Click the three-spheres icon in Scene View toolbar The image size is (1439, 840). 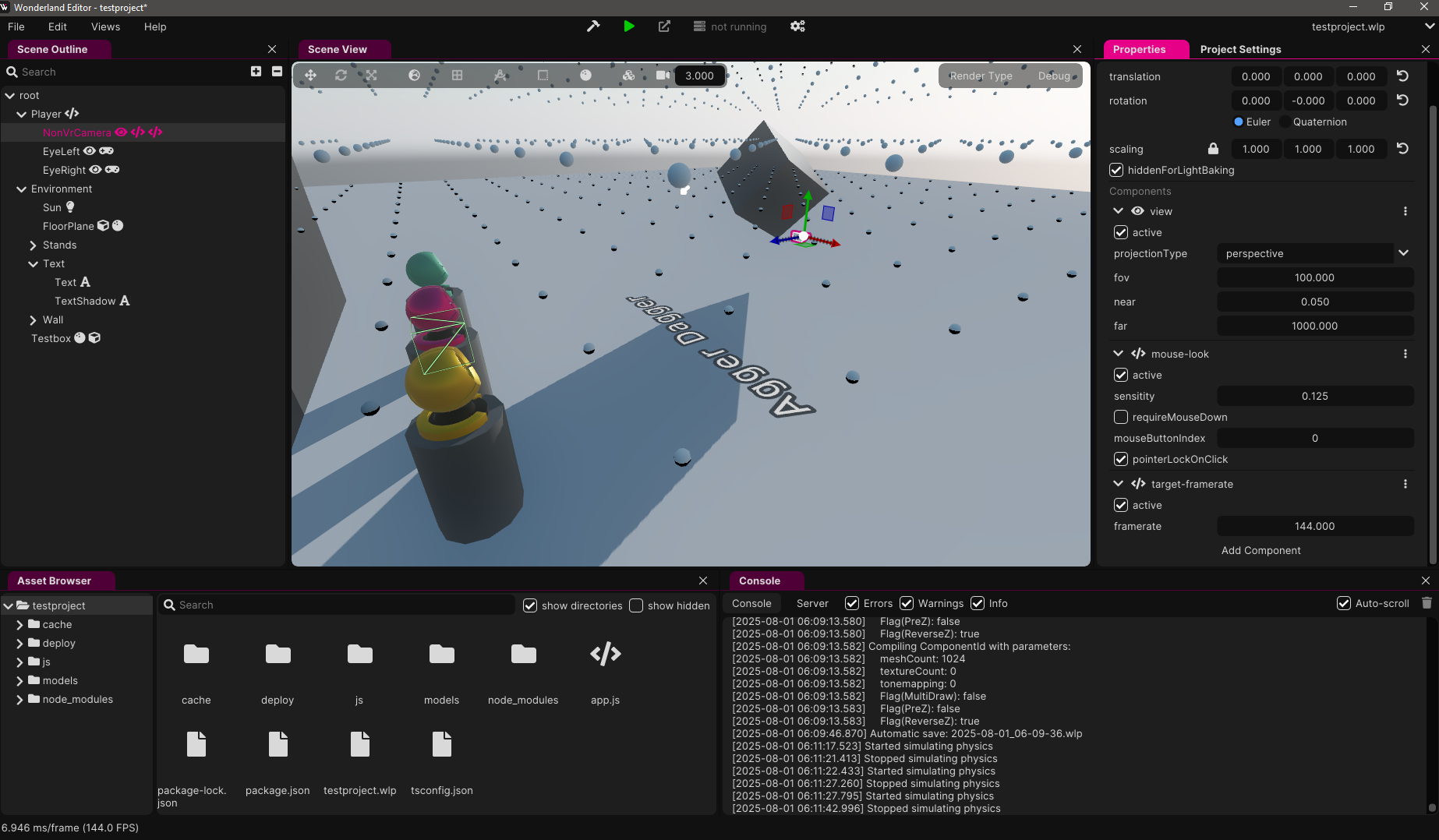[x=628, y=76]
